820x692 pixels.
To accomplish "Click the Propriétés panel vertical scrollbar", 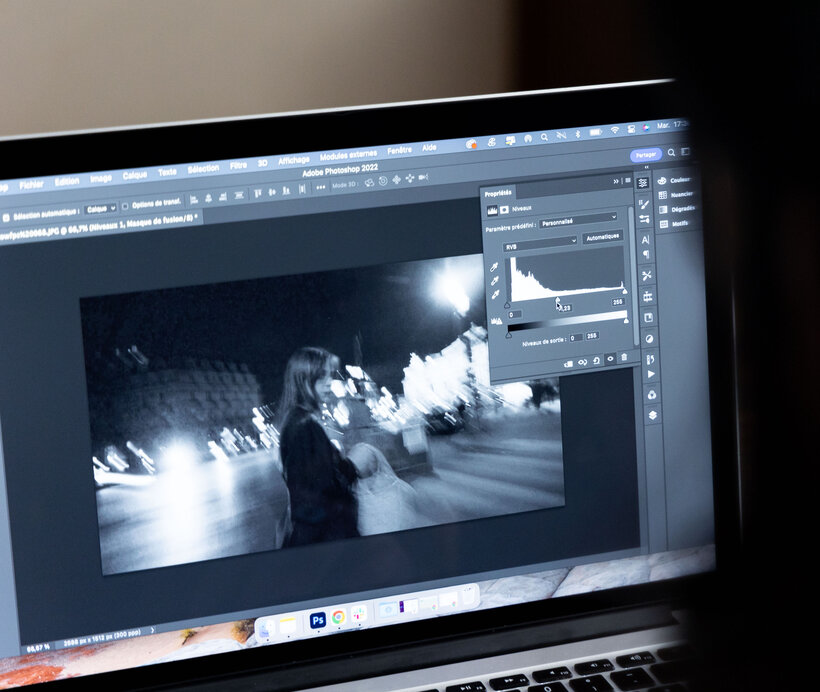I will pos(633,276).
